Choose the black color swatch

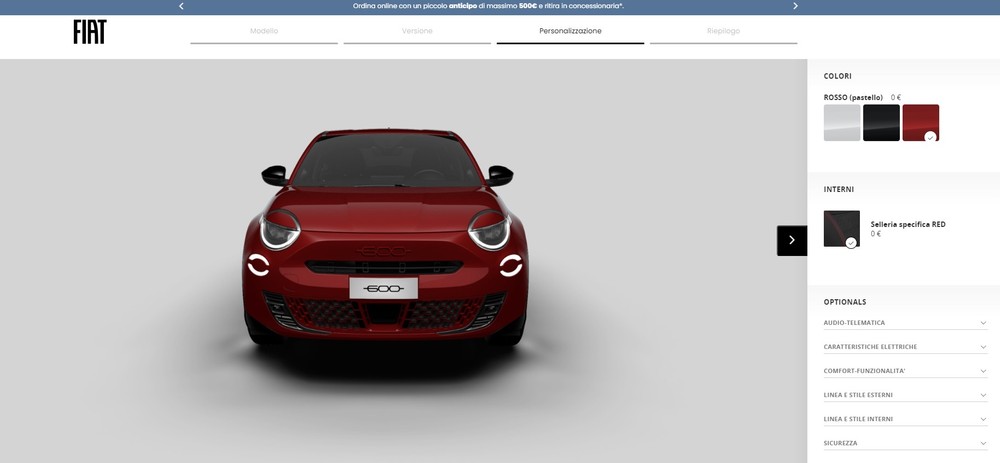881,122
